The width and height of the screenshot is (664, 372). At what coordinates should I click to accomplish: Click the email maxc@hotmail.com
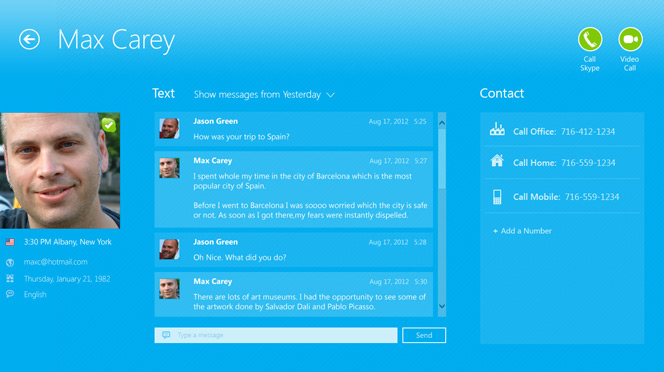tap(55, 262)
